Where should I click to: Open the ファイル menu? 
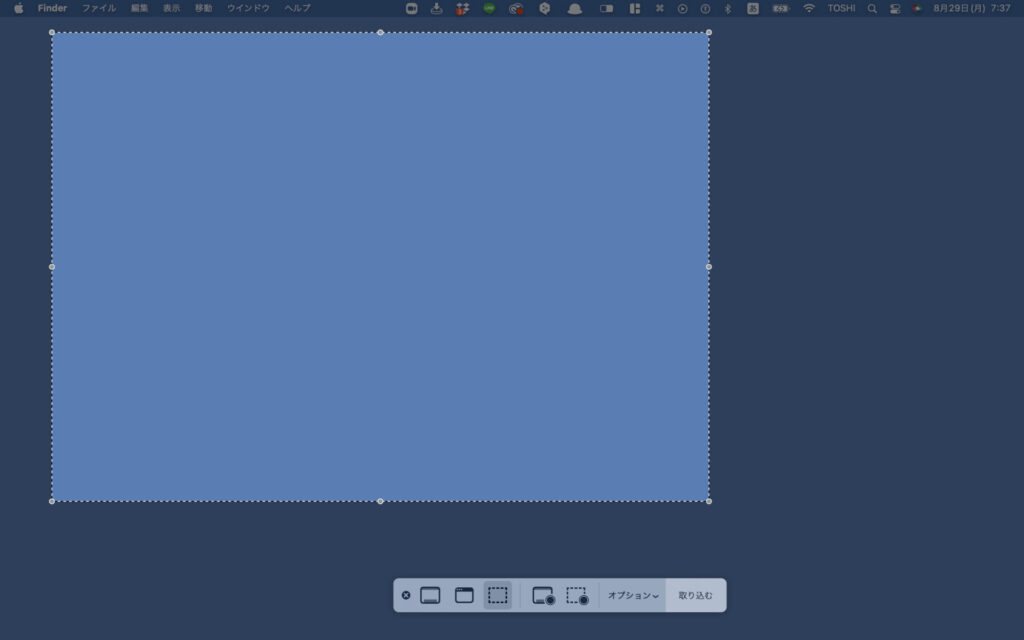point(99,8)
